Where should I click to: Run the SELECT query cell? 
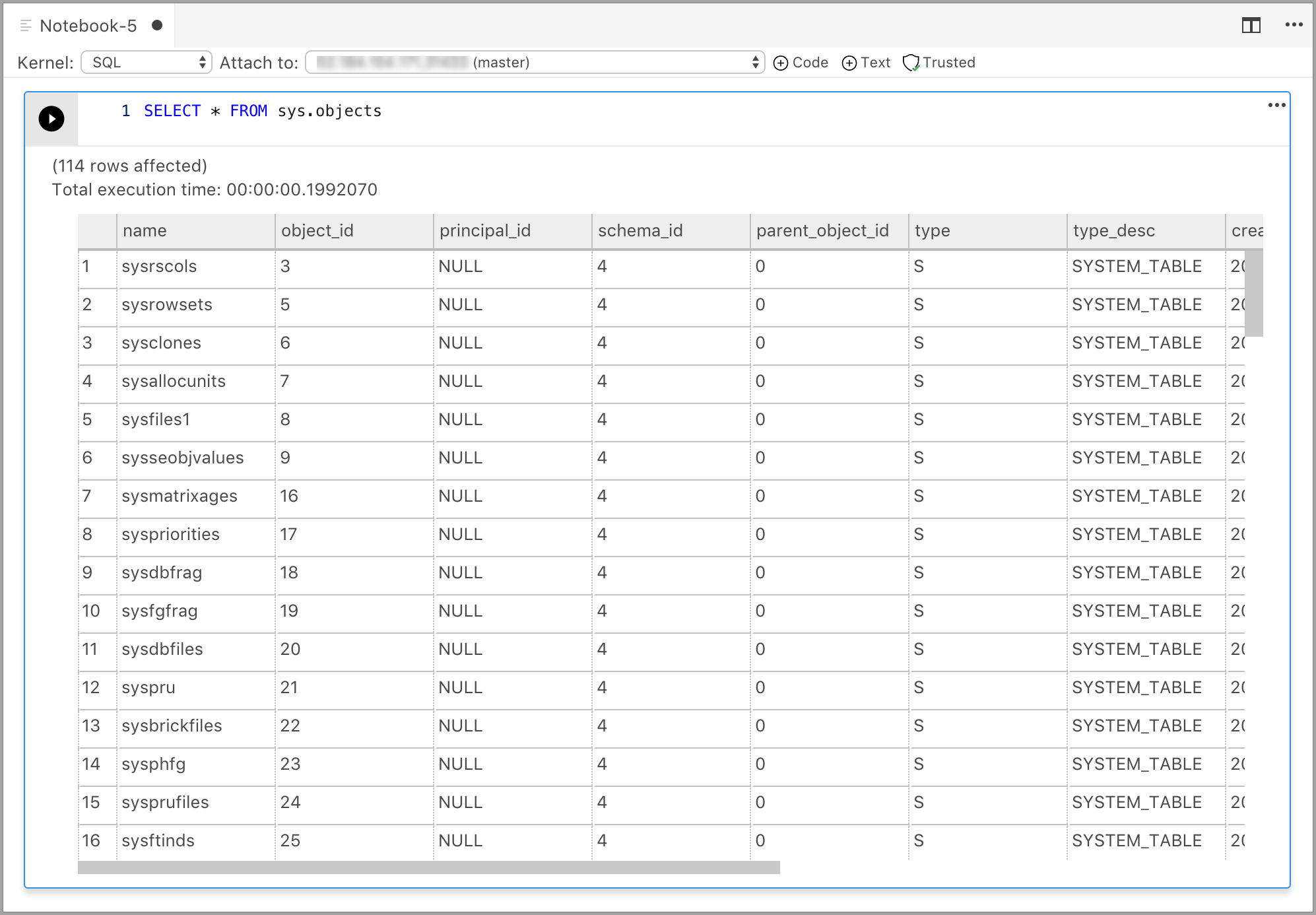pos(51,119)
